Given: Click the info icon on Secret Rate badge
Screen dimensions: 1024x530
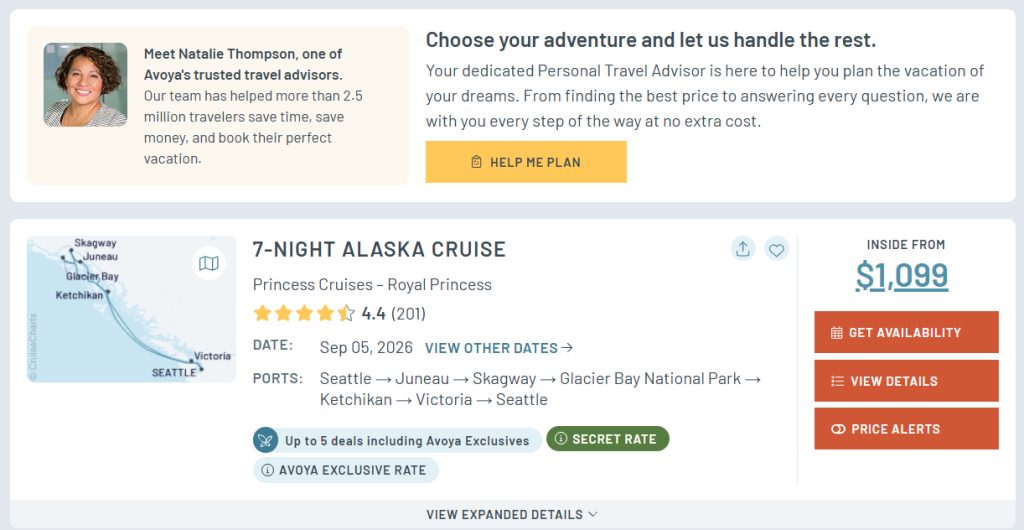Looking at the screenshot, I should click(561, 439).
